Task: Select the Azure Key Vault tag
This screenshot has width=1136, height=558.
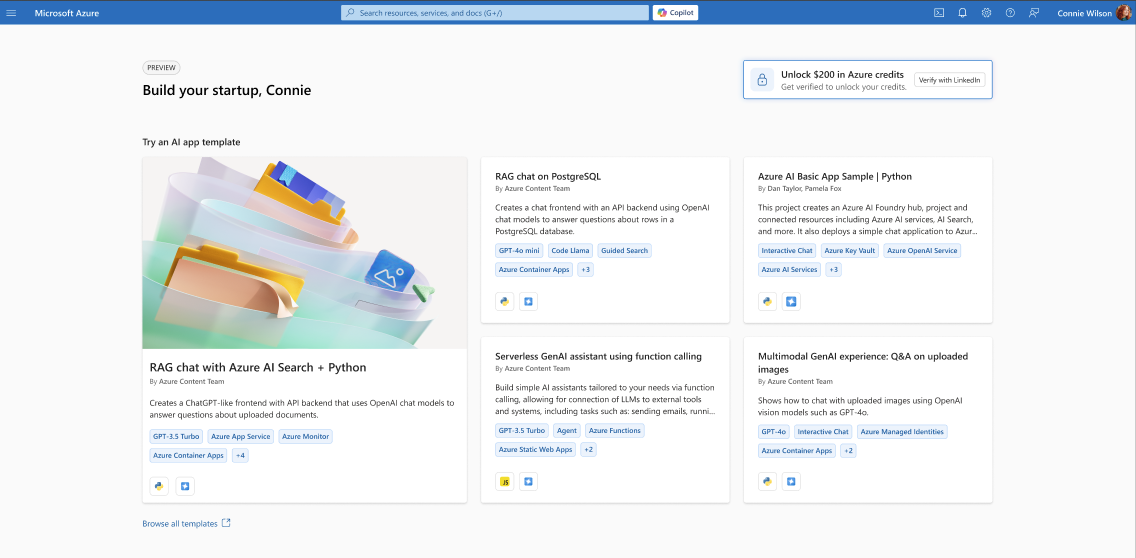Action: click(850, 251)
